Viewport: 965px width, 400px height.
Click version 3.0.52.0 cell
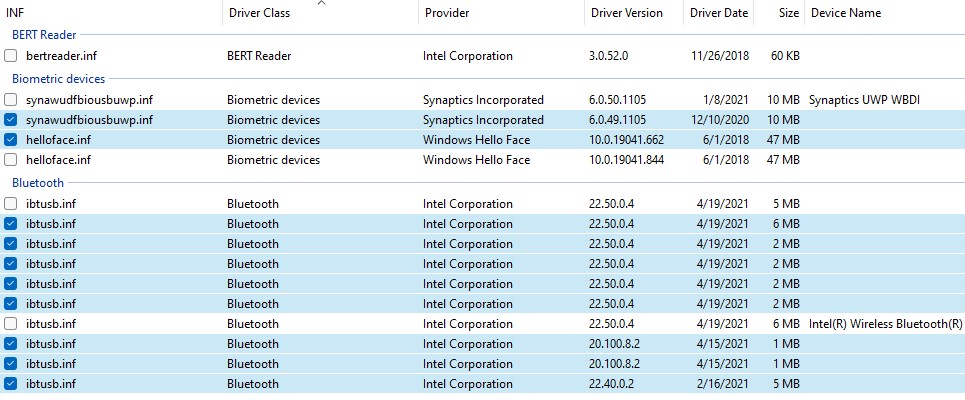point(609,56)
